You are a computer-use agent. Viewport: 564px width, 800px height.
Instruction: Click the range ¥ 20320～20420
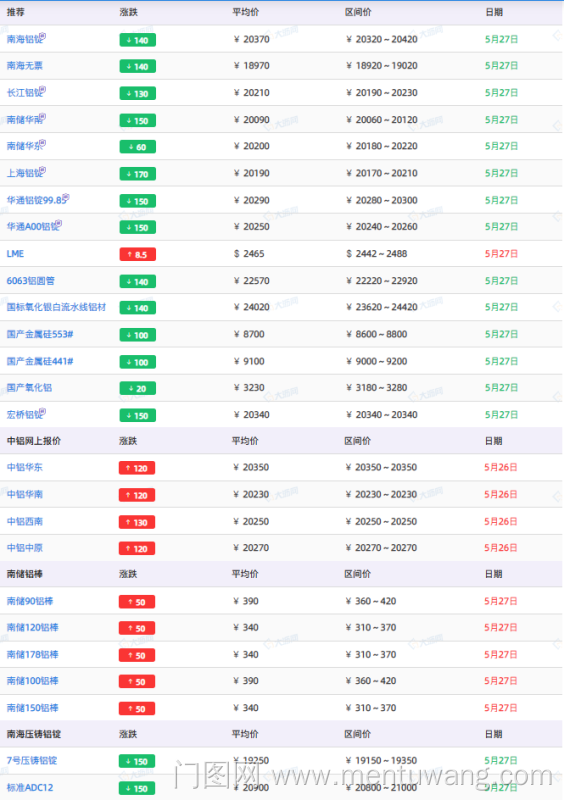[x=382, y=39]
